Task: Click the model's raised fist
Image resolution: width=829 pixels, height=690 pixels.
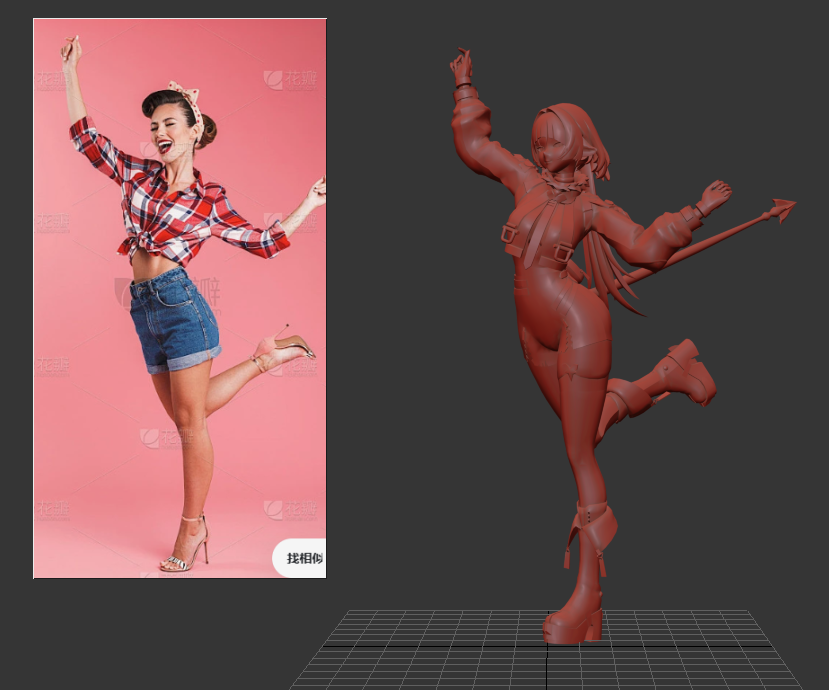Action: coord(461,66)
